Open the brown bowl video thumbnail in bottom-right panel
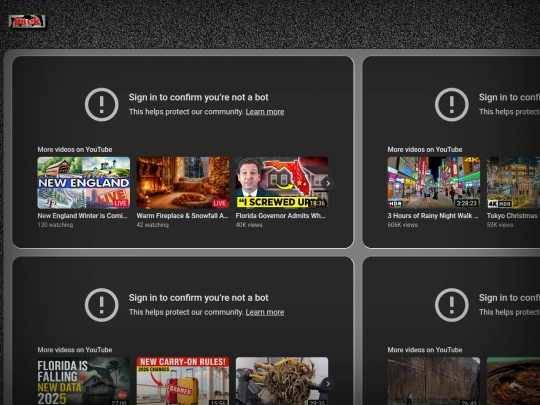 513,381
